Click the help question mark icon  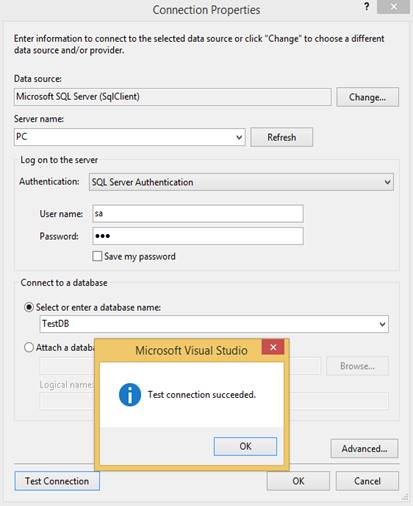(x=367, y=7)
